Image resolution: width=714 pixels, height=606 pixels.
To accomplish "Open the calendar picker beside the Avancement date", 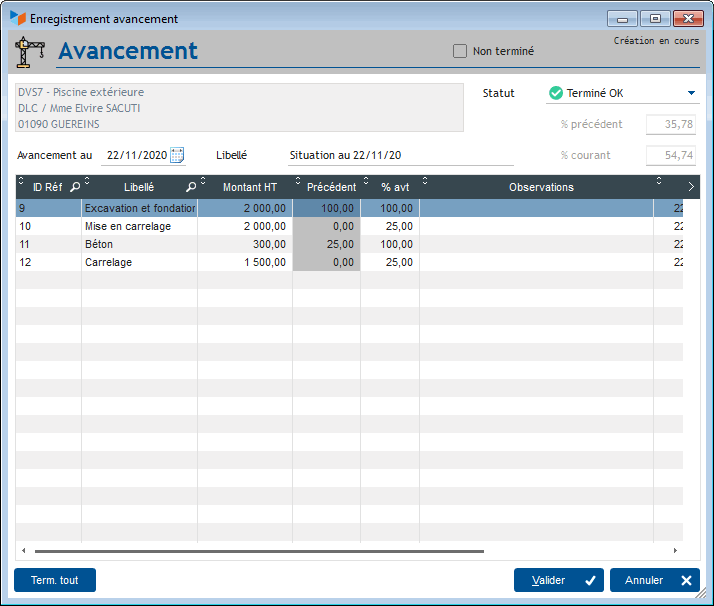I will click(177, 155).
